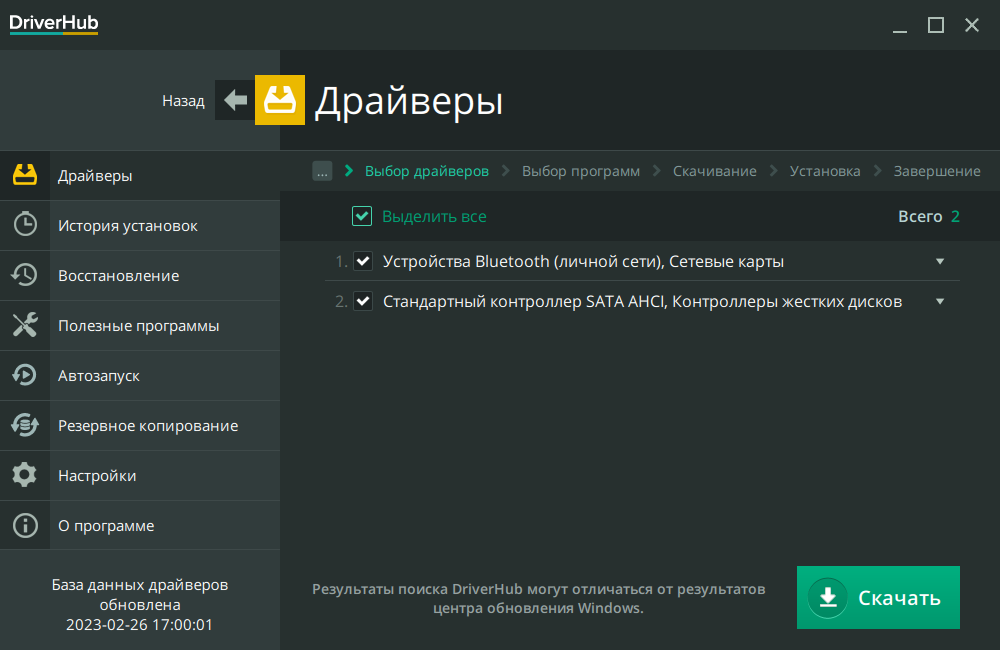Viewport: 1000px width, 650px height.
Task: Click the Настройки gear icon
Action: tap(25, 476)
